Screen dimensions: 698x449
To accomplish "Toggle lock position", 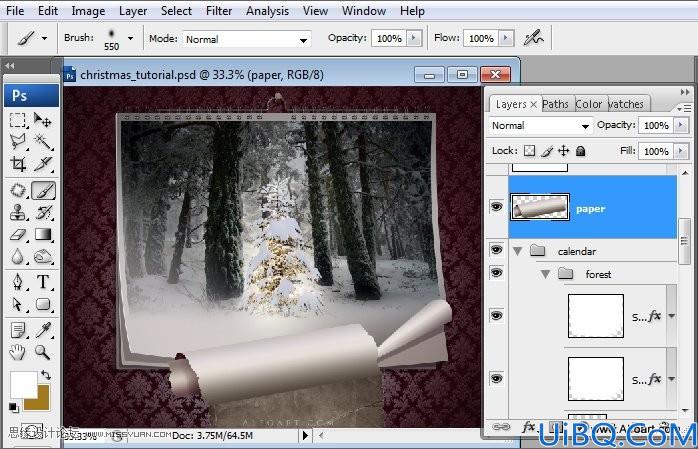I will (564, 151).
